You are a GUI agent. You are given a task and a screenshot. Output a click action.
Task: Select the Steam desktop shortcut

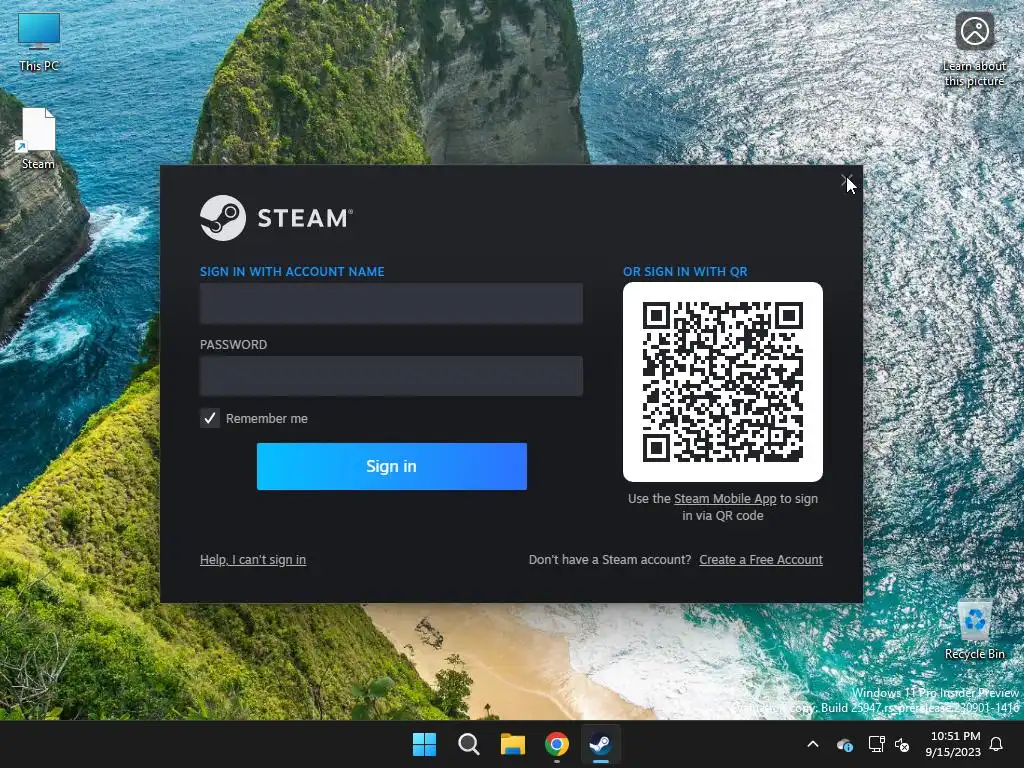38,138
